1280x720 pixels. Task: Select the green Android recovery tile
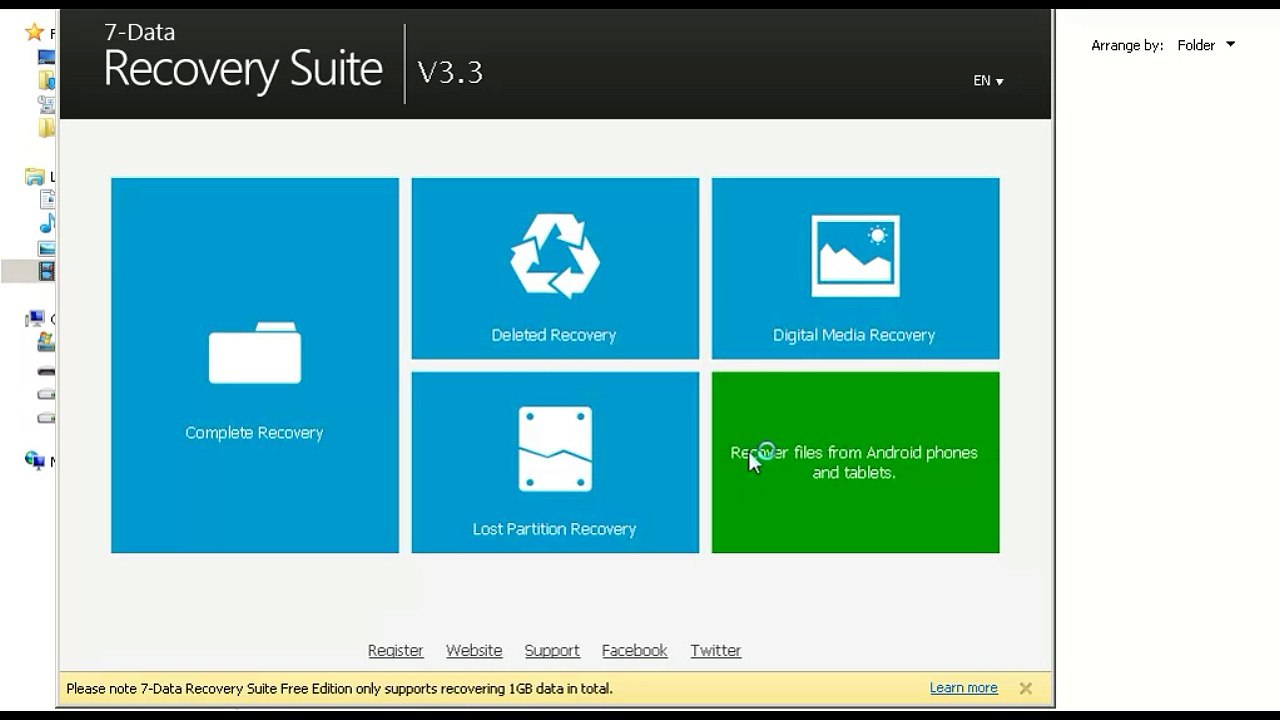coord(855,462)
